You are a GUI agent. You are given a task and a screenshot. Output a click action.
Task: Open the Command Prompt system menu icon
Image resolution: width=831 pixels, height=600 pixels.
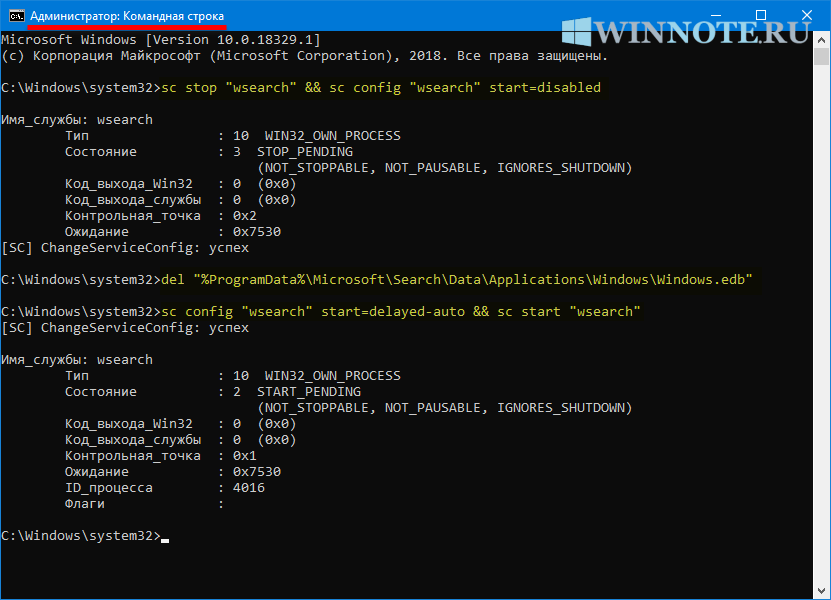coord(15,16)
